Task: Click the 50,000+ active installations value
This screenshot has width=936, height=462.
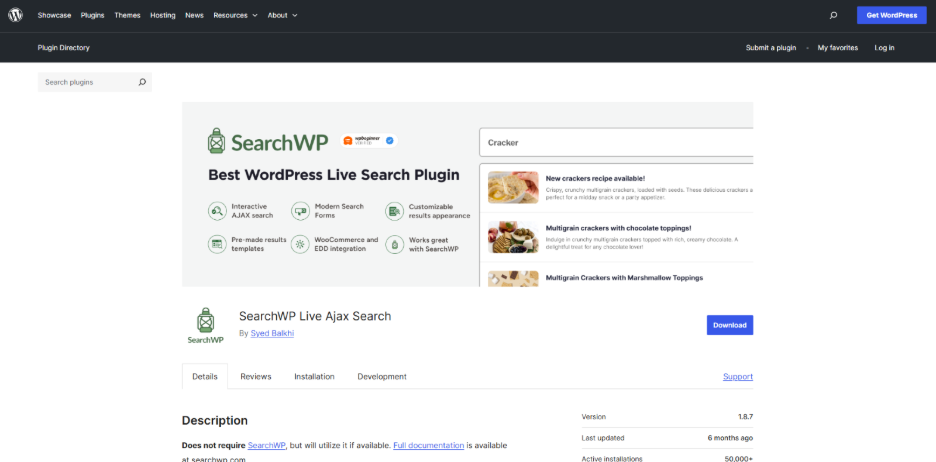Action: (739, 459)
